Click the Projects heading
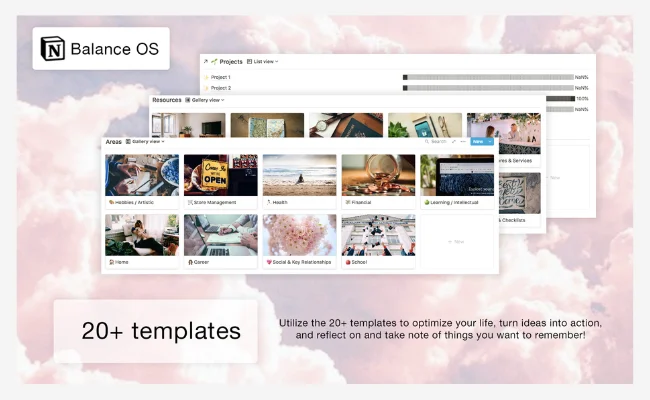650x400 pixels. tap(231, 61)
